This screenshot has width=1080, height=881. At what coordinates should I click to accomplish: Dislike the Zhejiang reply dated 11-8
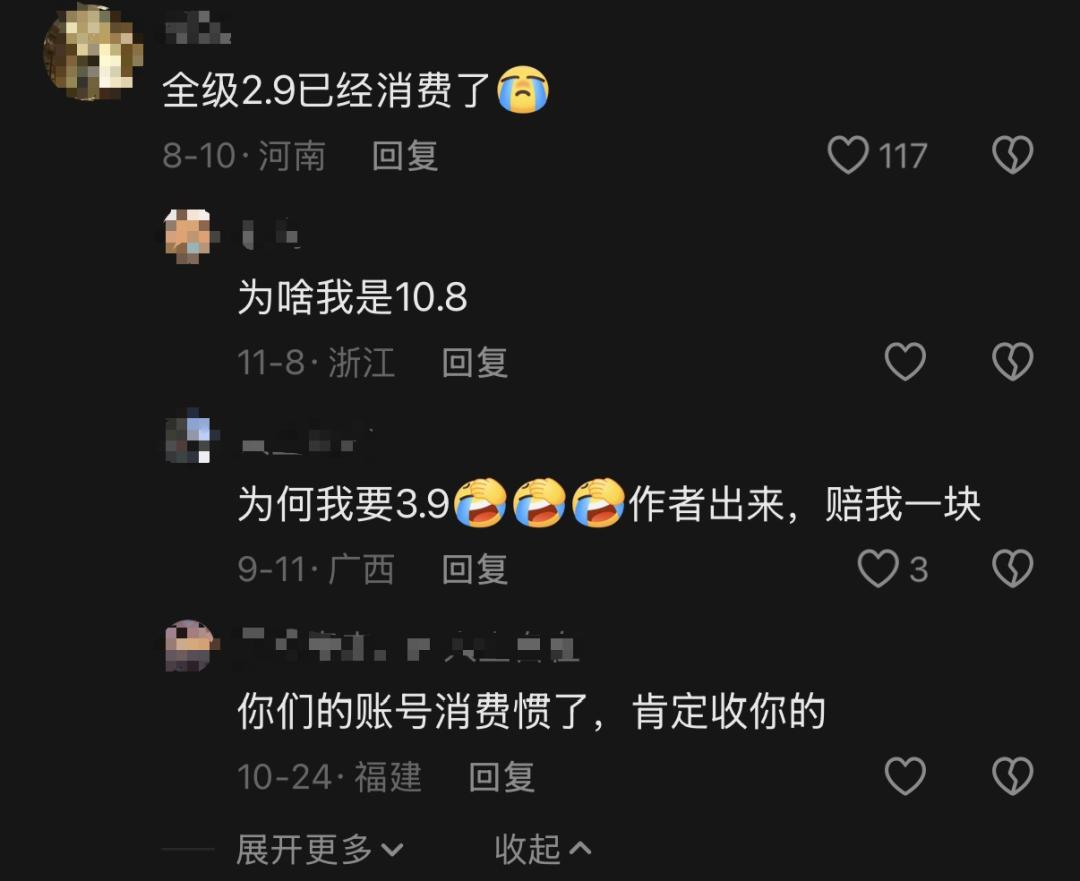click(x=1012, y=362)
